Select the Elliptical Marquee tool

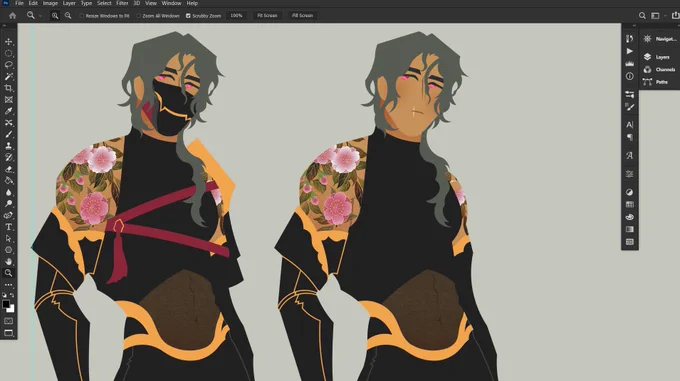coord(8,53)
